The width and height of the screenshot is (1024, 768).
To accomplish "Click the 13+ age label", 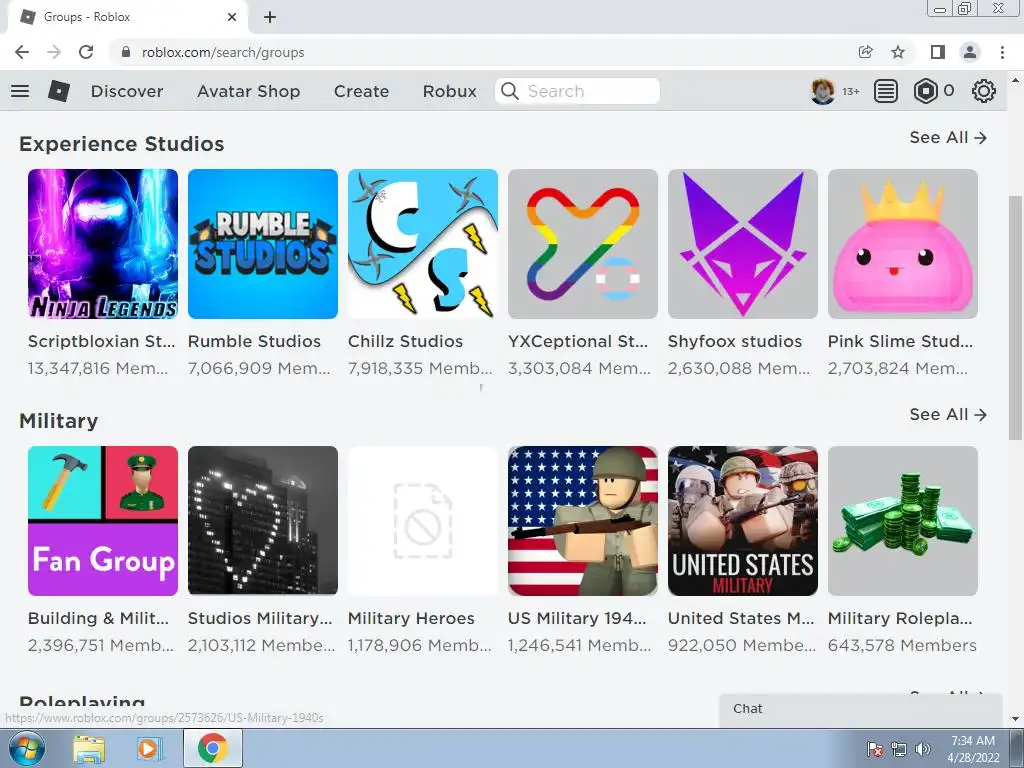I will [850, 91].
